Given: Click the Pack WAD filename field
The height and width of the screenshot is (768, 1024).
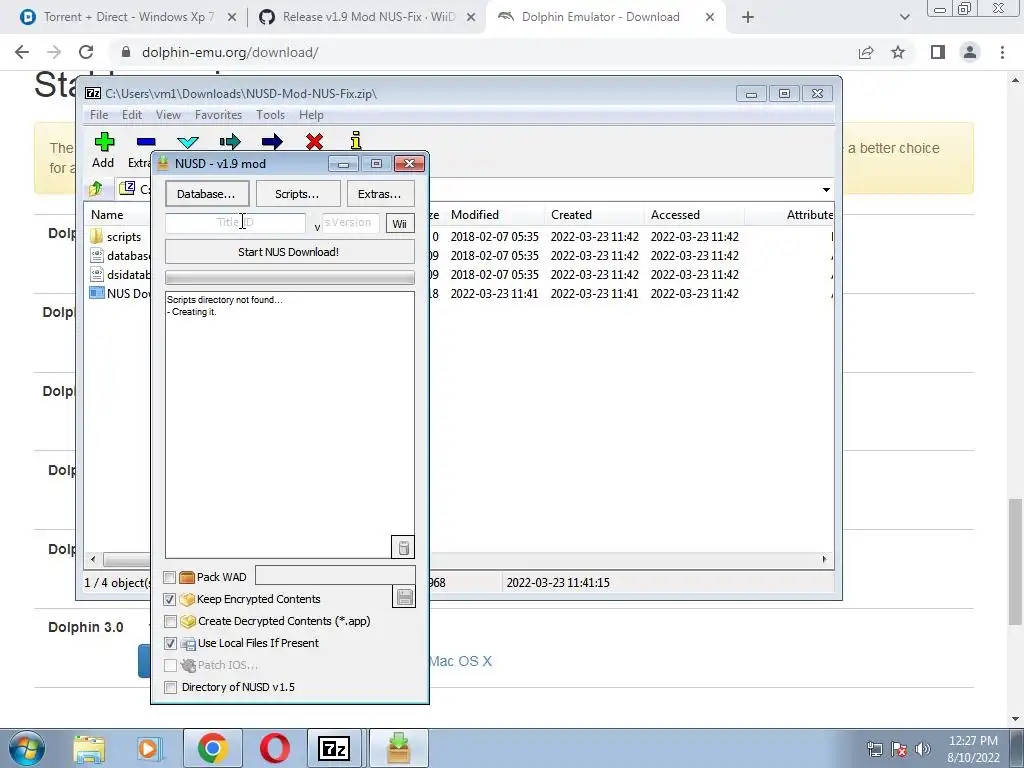Looking at the screenshot, I should [x=335, y=575].
